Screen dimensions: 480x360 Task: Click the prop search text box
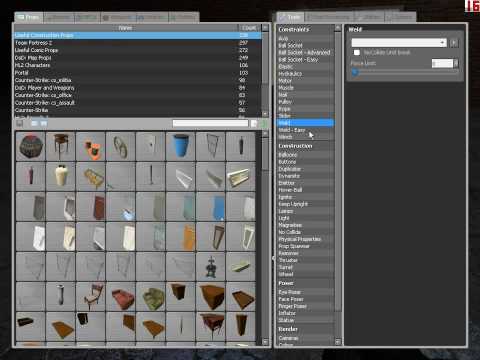[x=210, y=124]
